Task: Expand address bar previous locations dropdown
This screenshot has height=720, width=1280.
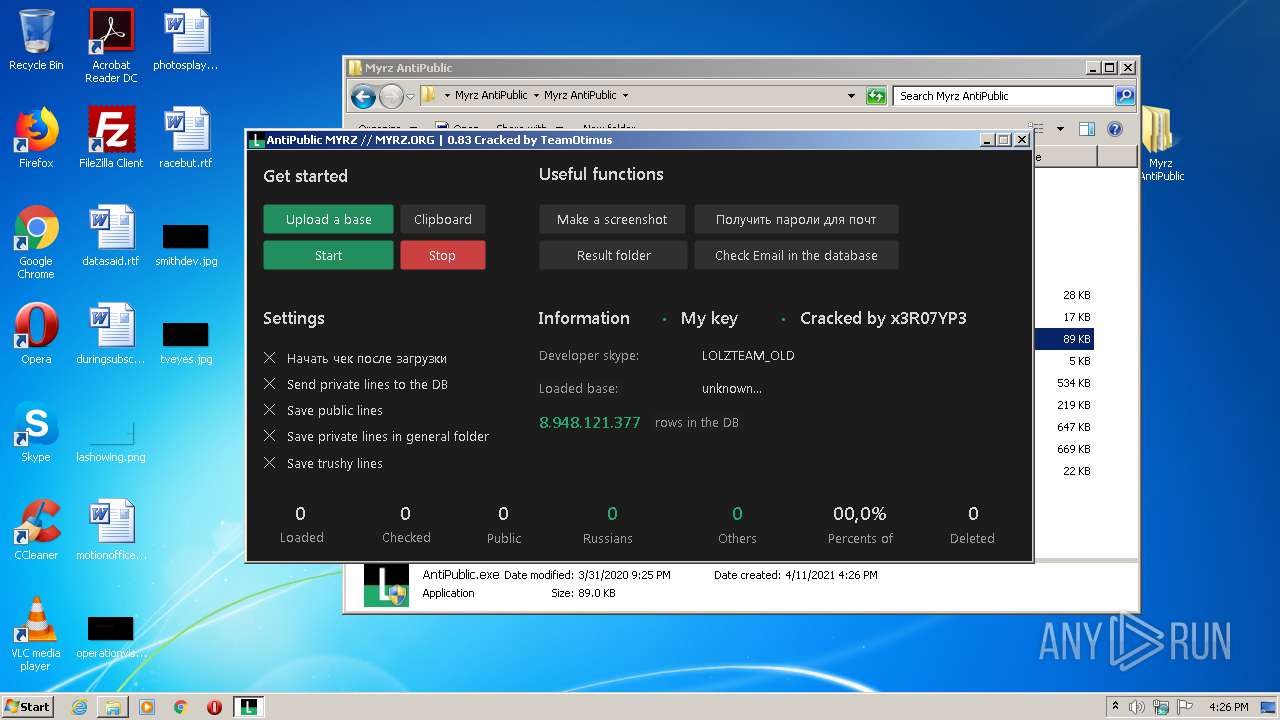Action: [851, 96]
